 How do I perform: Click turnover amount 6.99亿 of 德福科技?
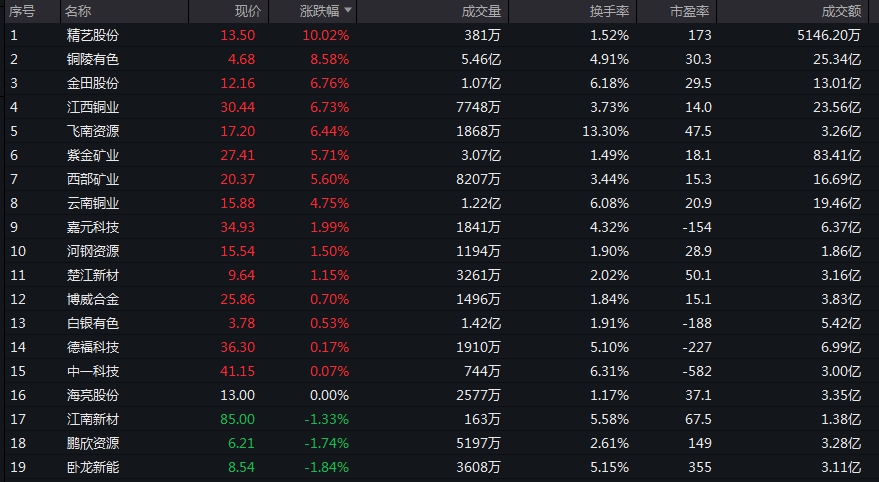point(841,347)
